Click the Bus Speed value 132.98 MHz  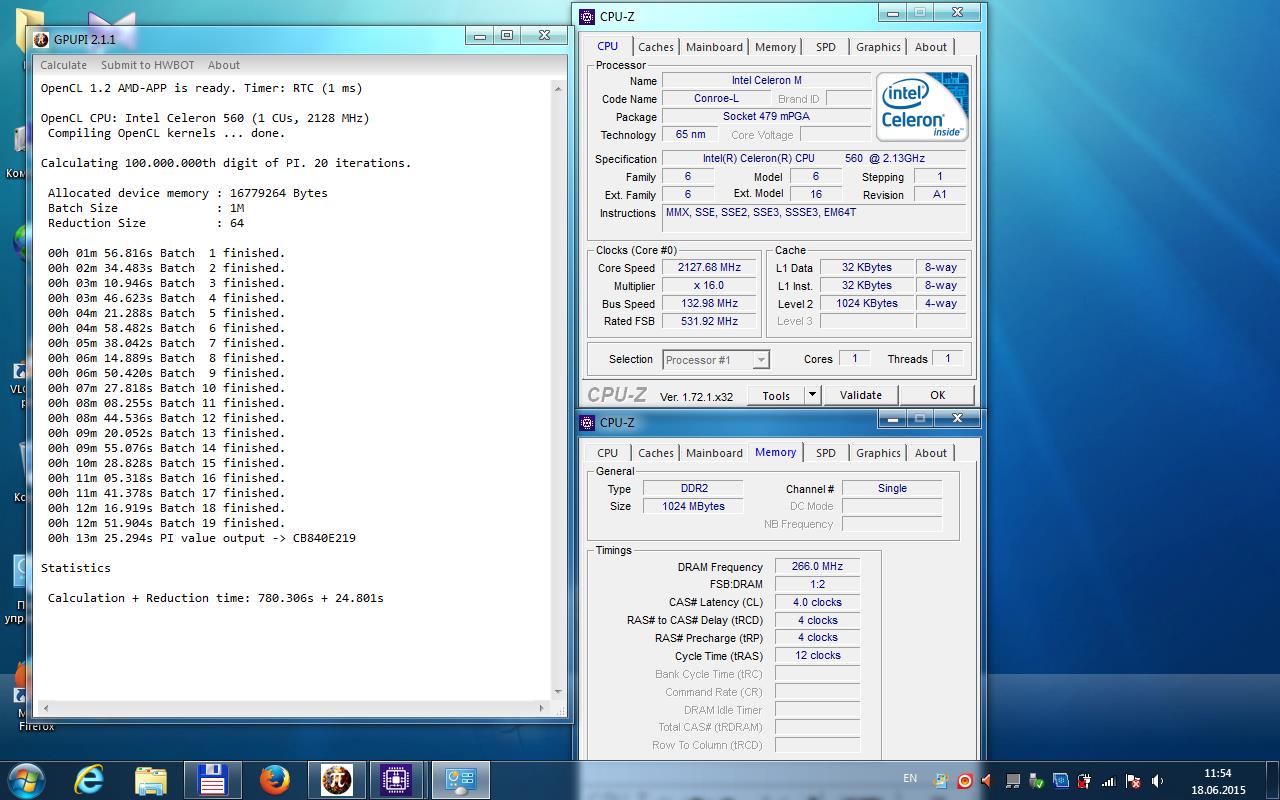pyautogui.click(x=709, y=304)
